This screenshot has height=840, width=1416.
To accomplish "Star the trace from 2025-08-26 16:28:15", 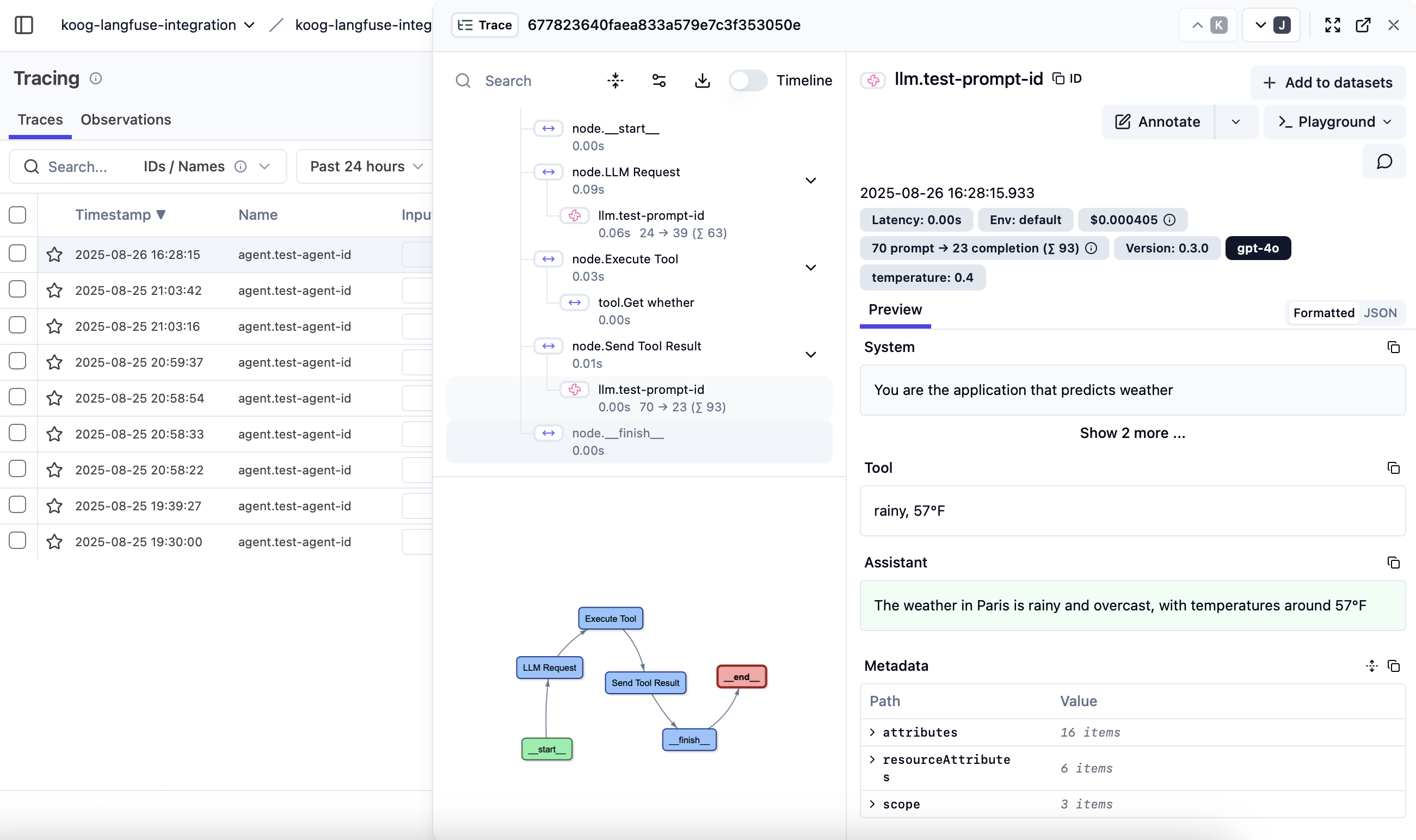I will click(x=54, y=254).
